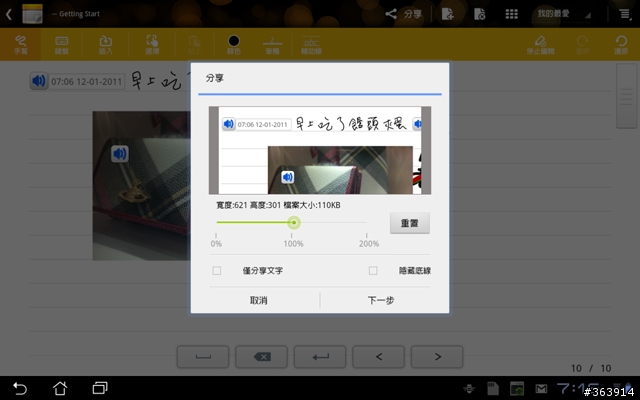Switch to the 鍵盤 keyboard input tool
Image resolution: width=640 pixels, height=400 pixels.
[x=61, y=44]
